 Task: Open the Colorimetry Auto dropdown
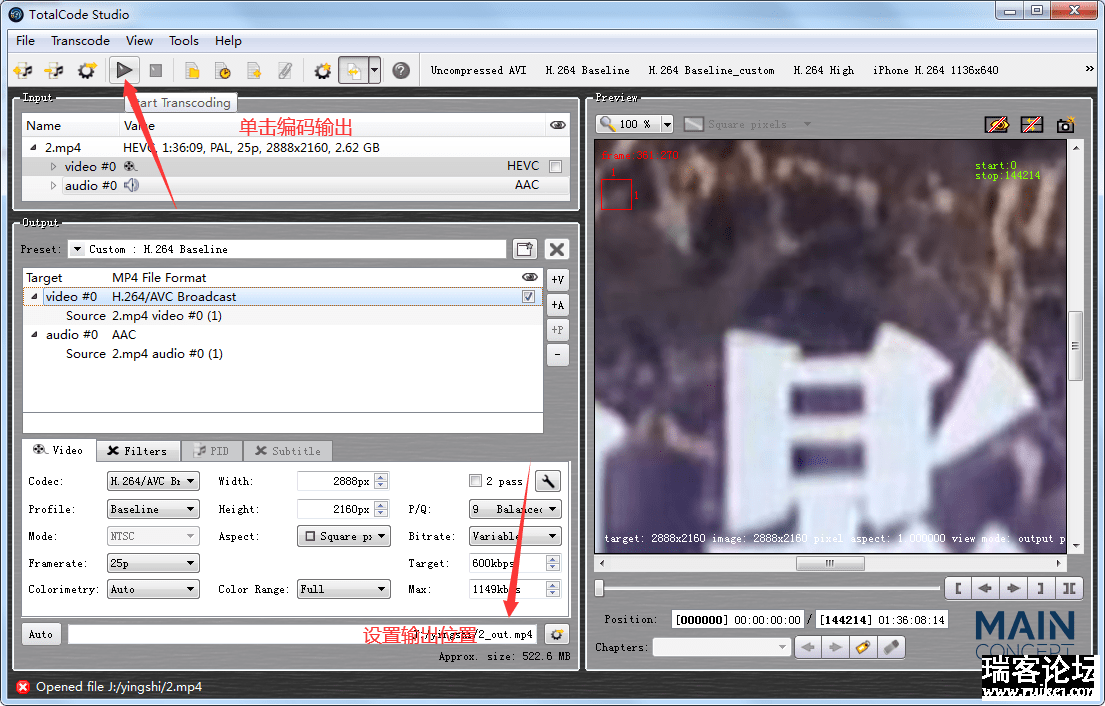(x=153, y=589)
